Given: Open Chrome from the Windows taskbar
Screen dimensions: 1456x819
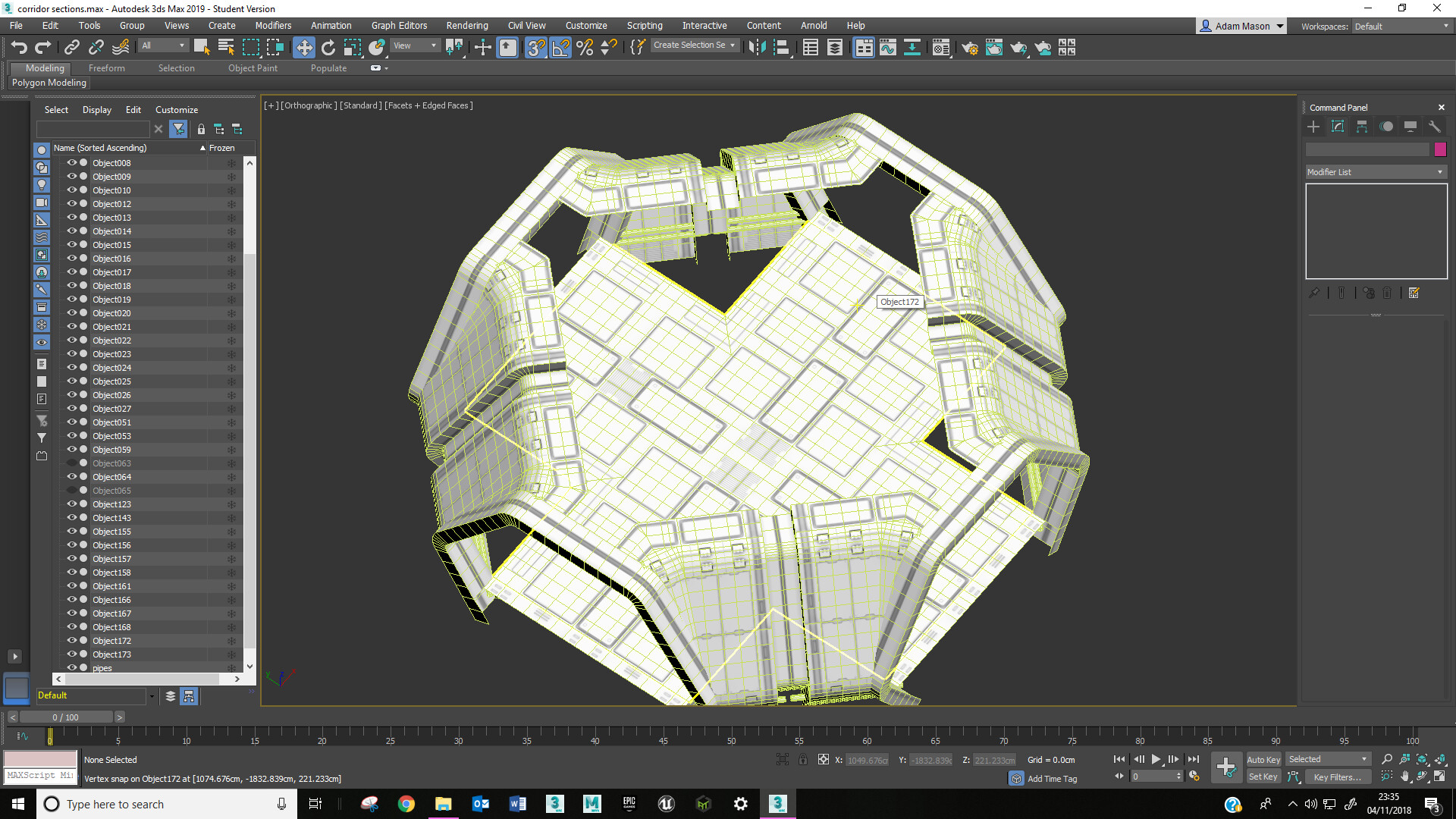Looking at the screenshot, I should [406, 804].
